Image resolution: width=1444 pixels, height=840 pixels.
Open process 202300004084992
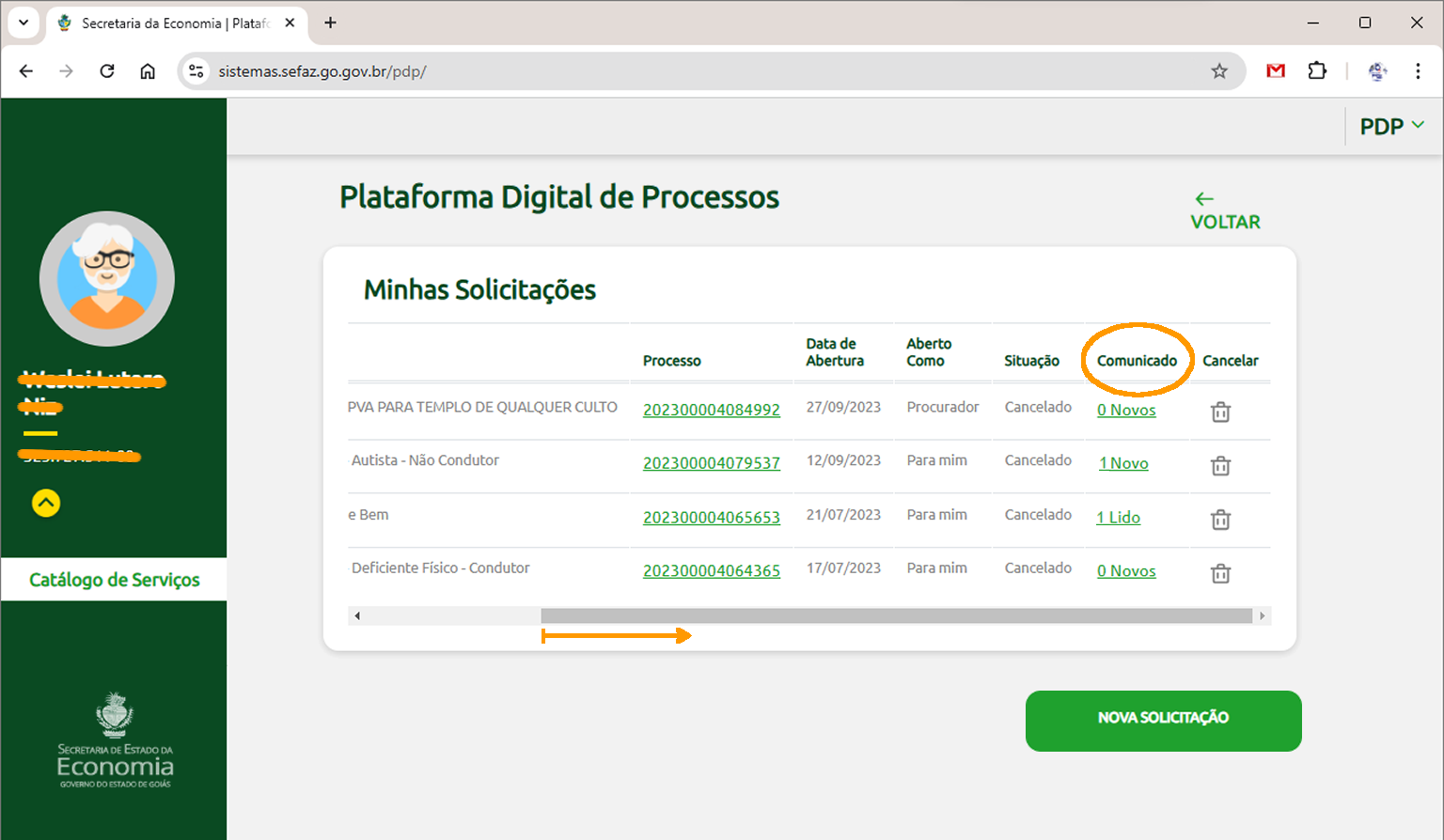(x=712, y=410)
